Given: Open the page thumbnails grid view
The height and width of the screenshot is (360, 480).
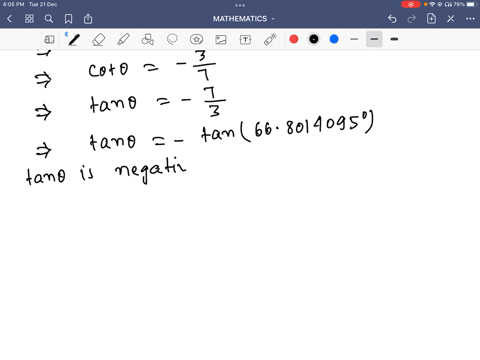Looking at the screenshot, I should tap(29, 19).
